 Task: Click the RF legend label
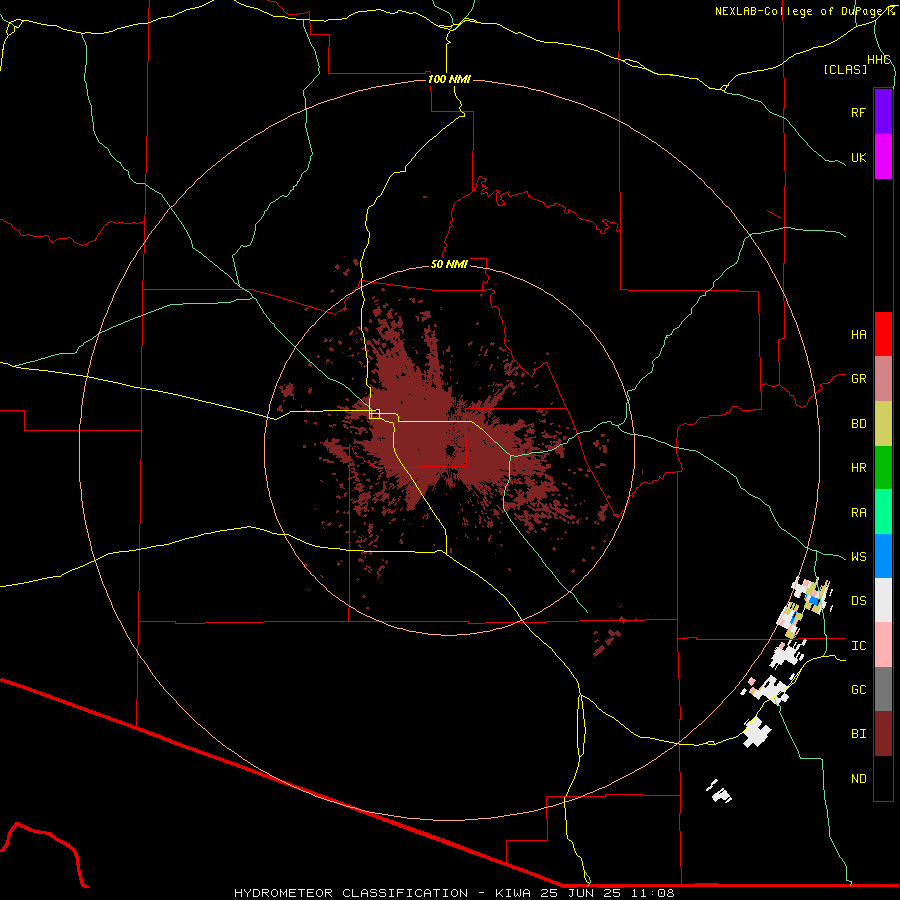[858, 112]
